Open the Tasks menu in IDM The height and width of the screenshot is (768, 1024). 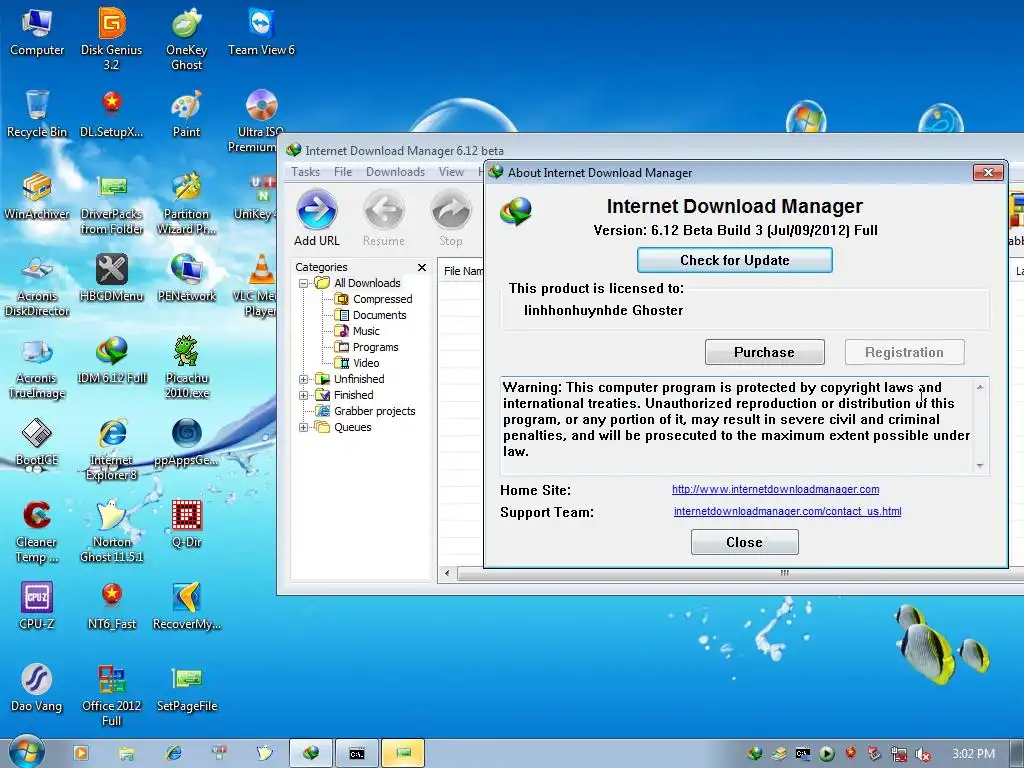pyautogui.click(x=305, y=172)
